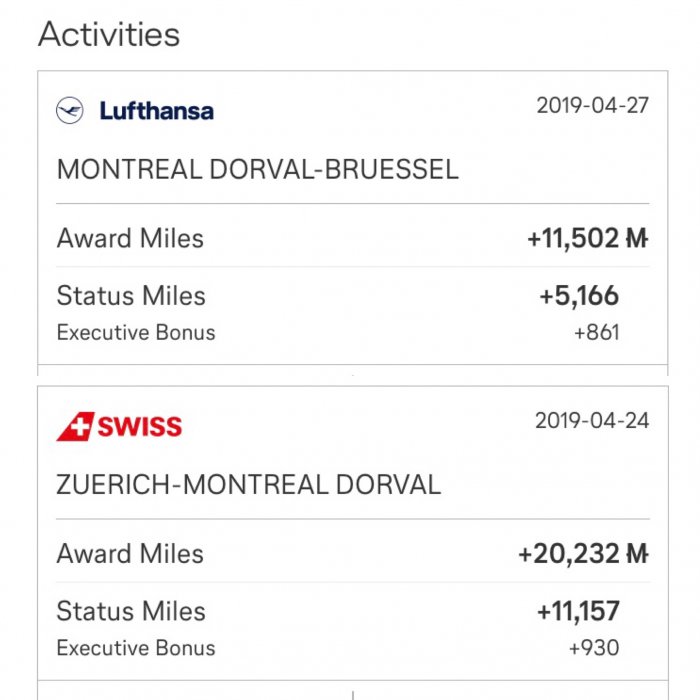Click the SWISS wordmark

click(x=139, y=427)
